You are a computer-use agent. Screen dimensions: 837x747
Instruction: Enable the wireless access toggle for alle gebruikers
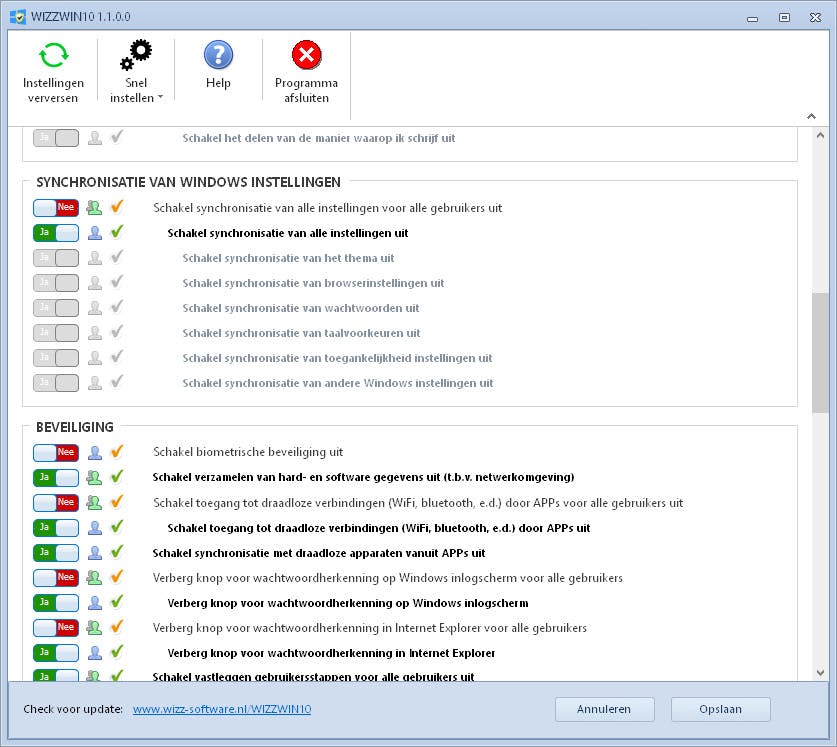coord(55,502)
